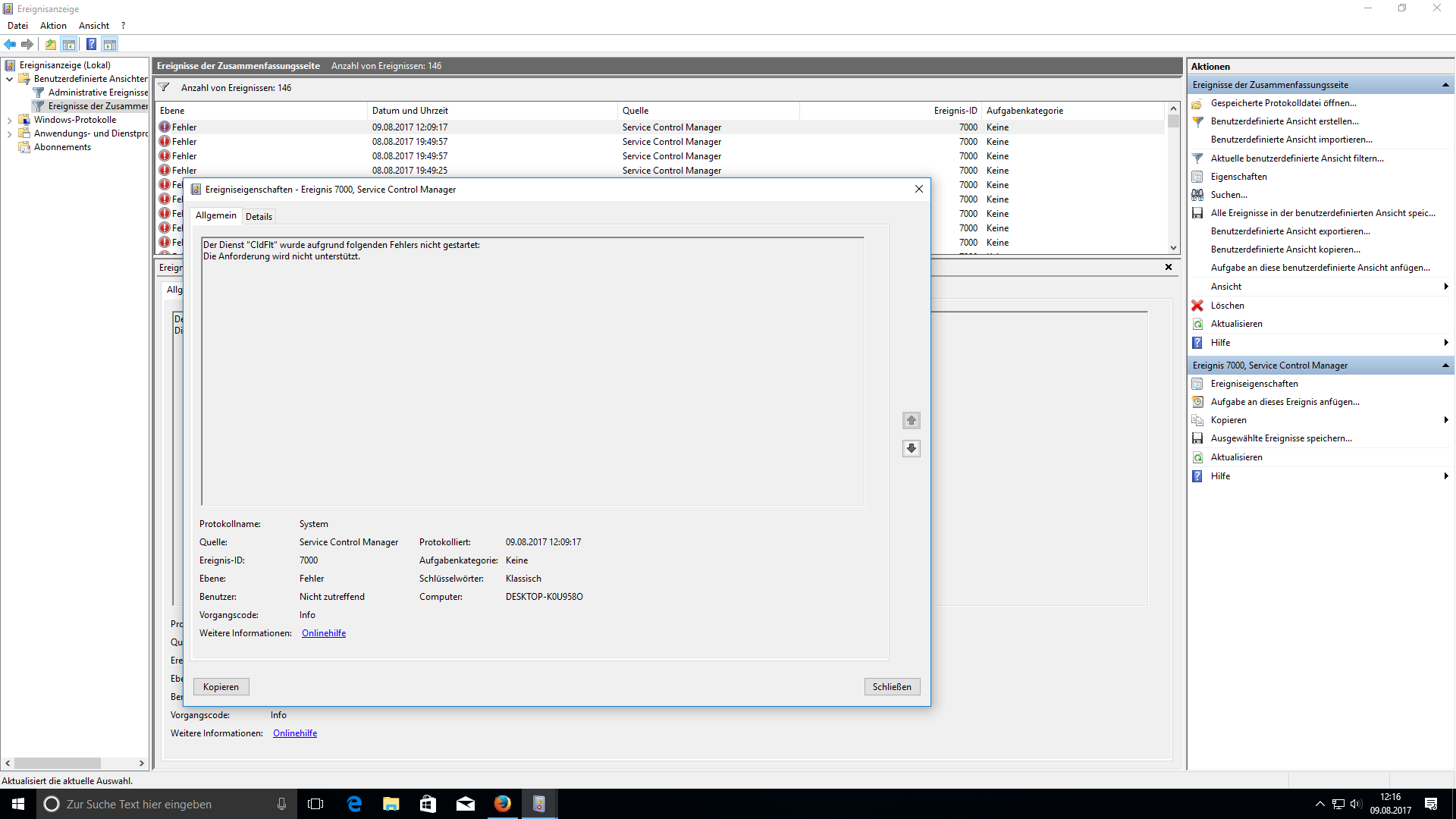This screenshot has width=1456, height=819.
Task: Switch to the Details tab
Action: [259, 216]
